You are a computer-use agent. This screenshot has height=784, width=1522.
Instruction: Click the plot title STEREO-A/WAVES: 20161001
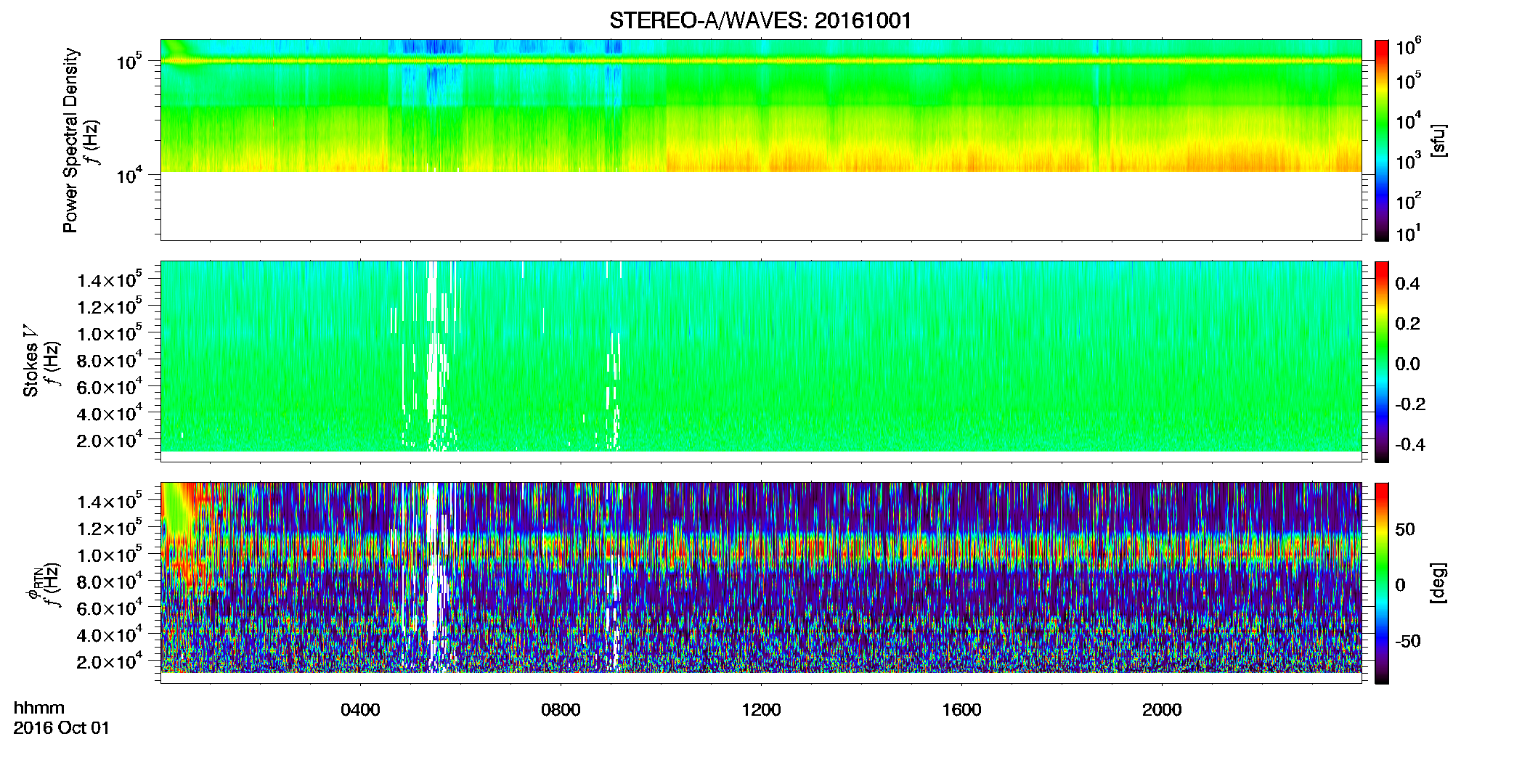click(x=760, y=21)
